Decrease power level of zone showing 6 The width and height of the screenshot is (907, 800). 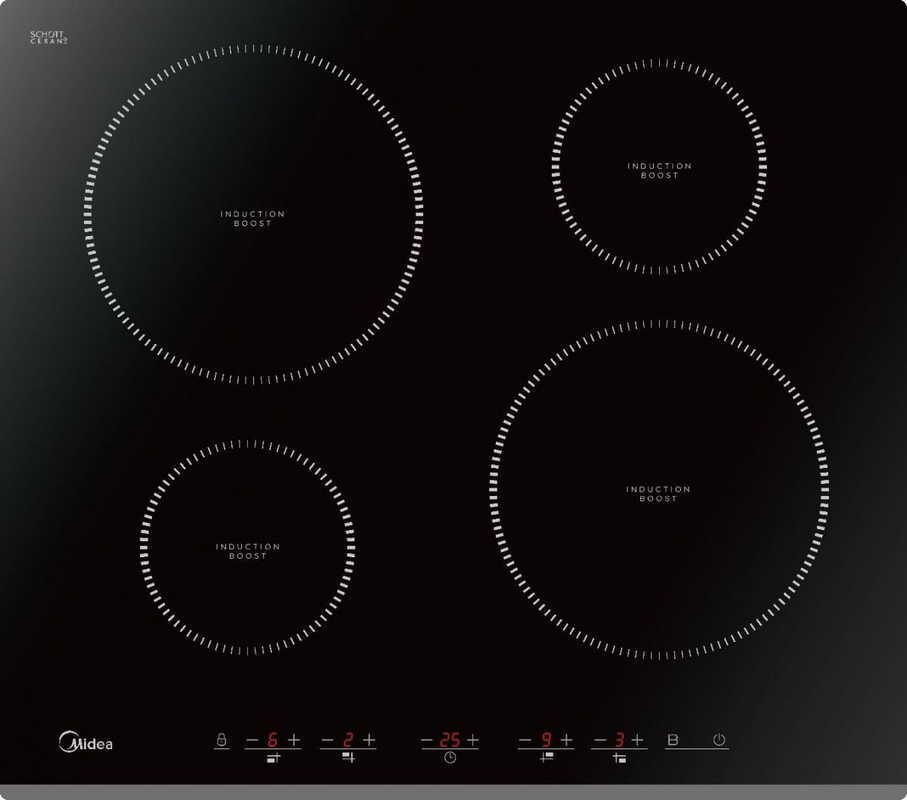tap(252, 740)
